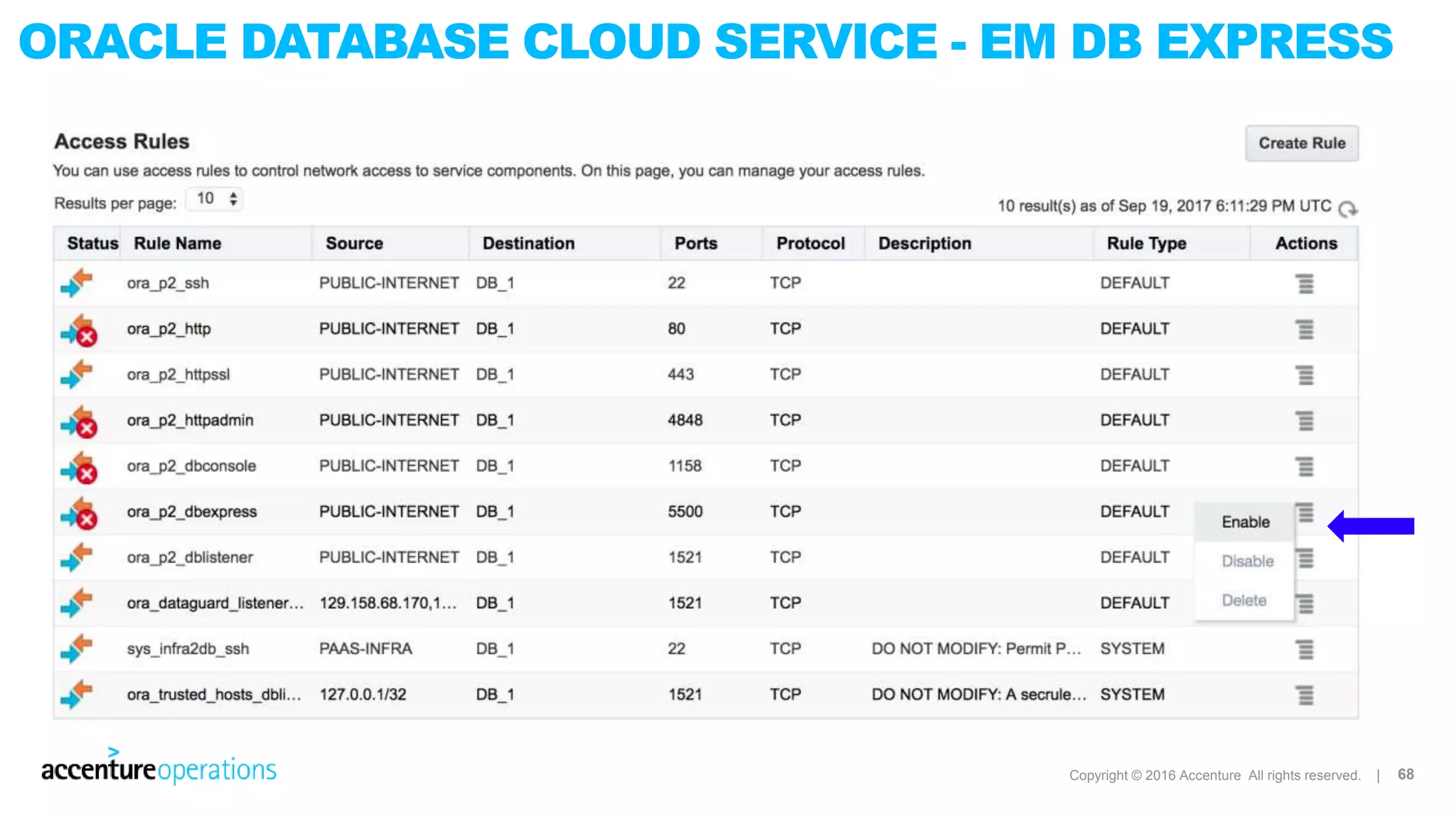Click port 4848 in httpadmin row
This screenshot has width=1456, height=819.
[685, 420]
